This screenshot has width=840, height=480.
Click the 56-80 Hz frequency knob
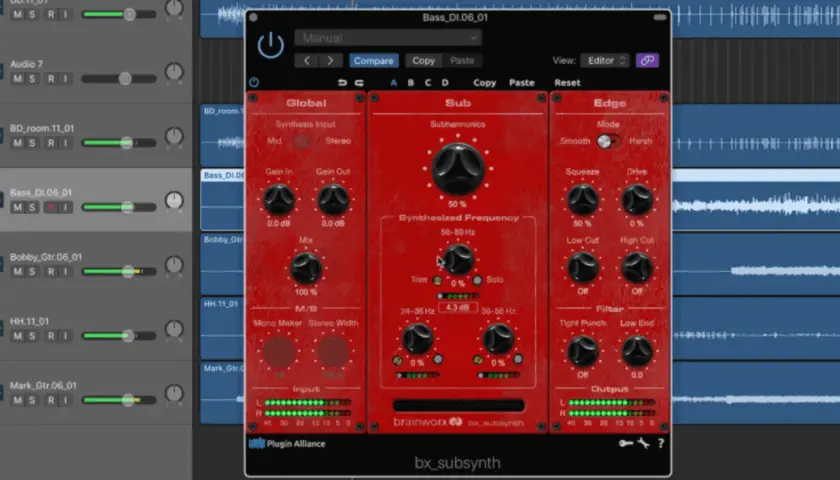point(458,259)
